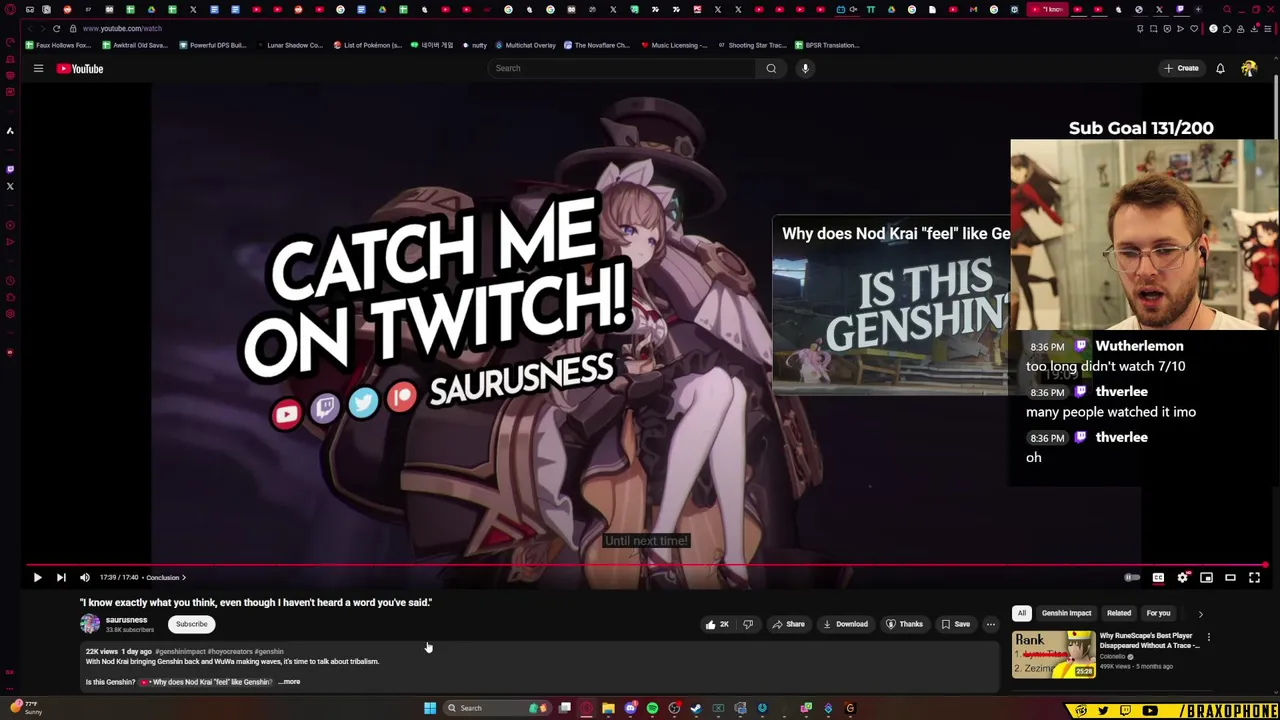Start voice search with the microphone icon

[805, 68]
